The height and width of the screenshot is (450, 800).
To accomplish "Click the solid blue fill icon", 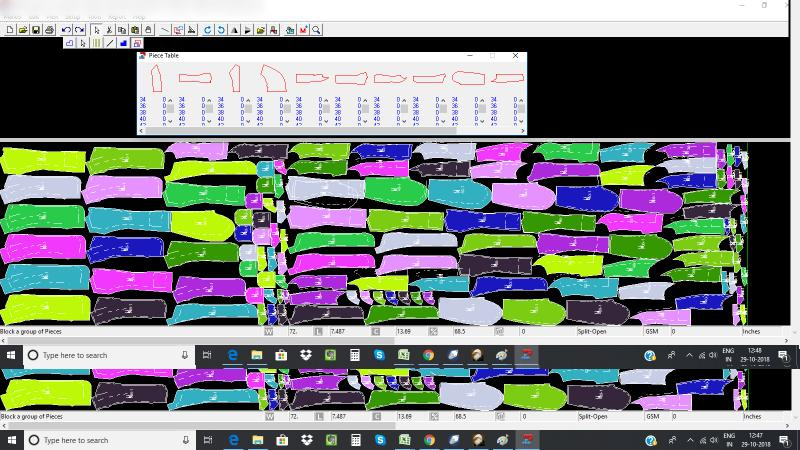I will click(123, 43).
